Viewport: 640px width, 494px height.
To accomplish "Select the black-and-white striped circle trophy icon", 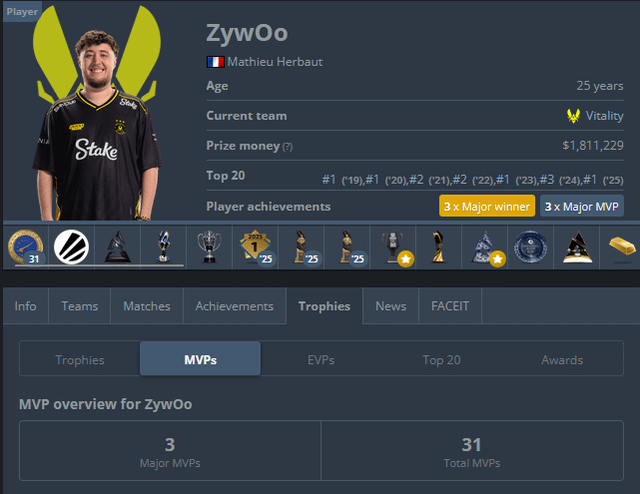I will pos(71,247).
